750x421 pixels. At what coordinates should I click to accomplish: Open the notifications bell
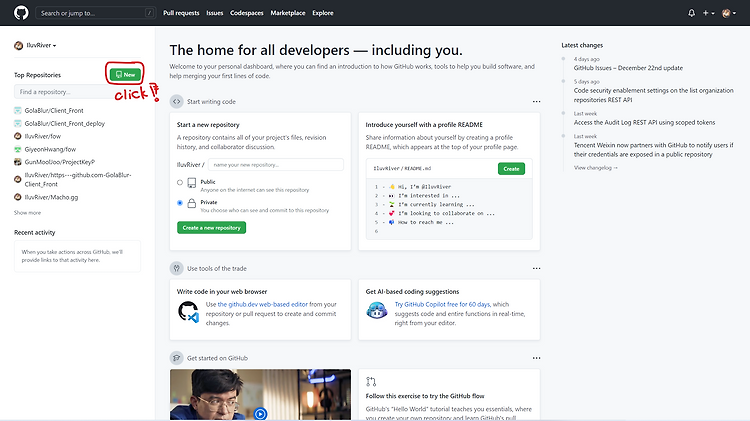[x=691, y=13]
